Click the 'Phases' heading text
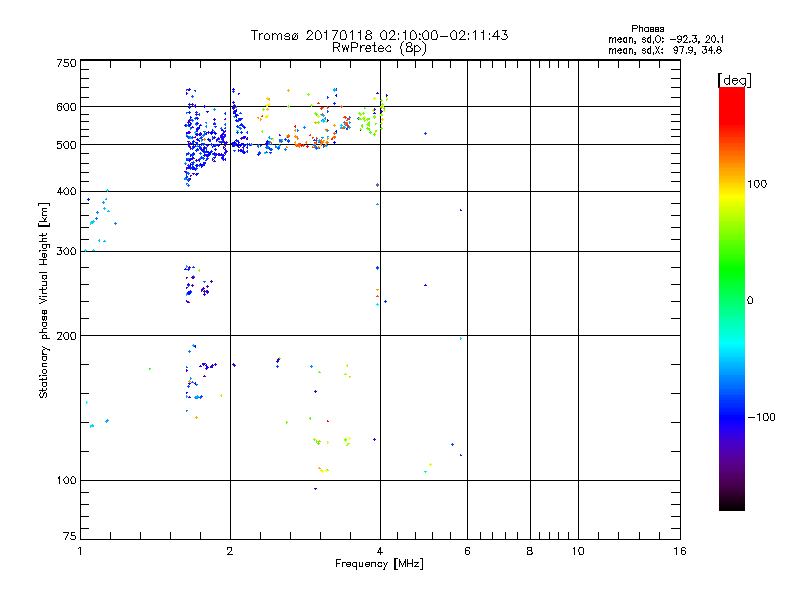The width and height of the screenshot is (800, 600). point(647,29)
